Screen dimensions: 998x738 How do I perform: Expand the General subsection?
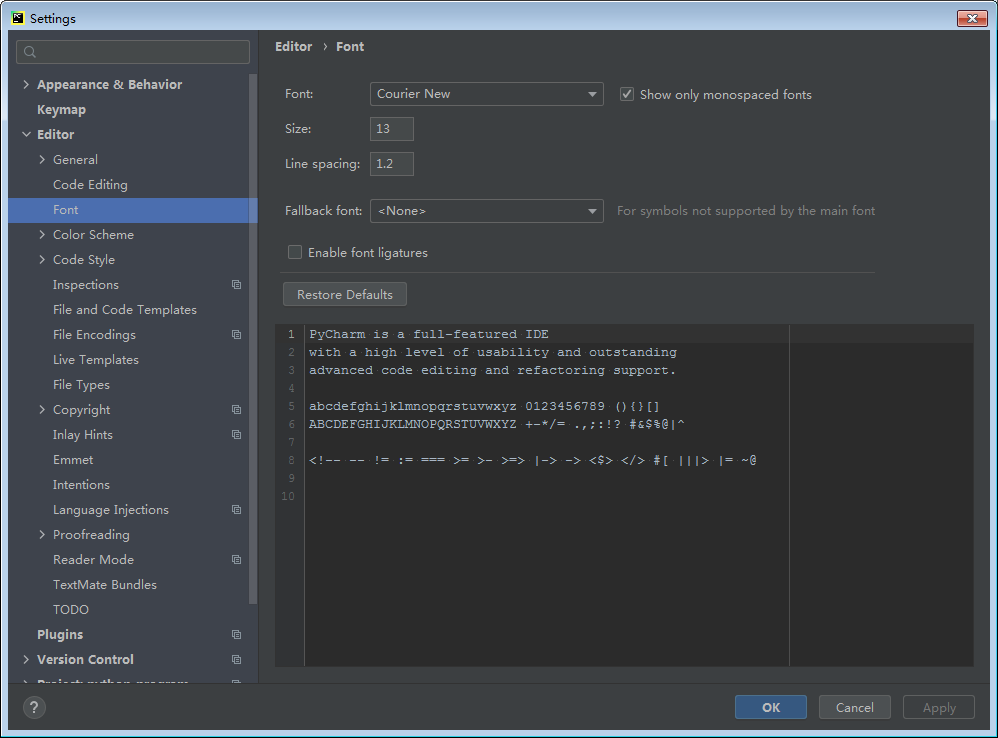[42, 159]
